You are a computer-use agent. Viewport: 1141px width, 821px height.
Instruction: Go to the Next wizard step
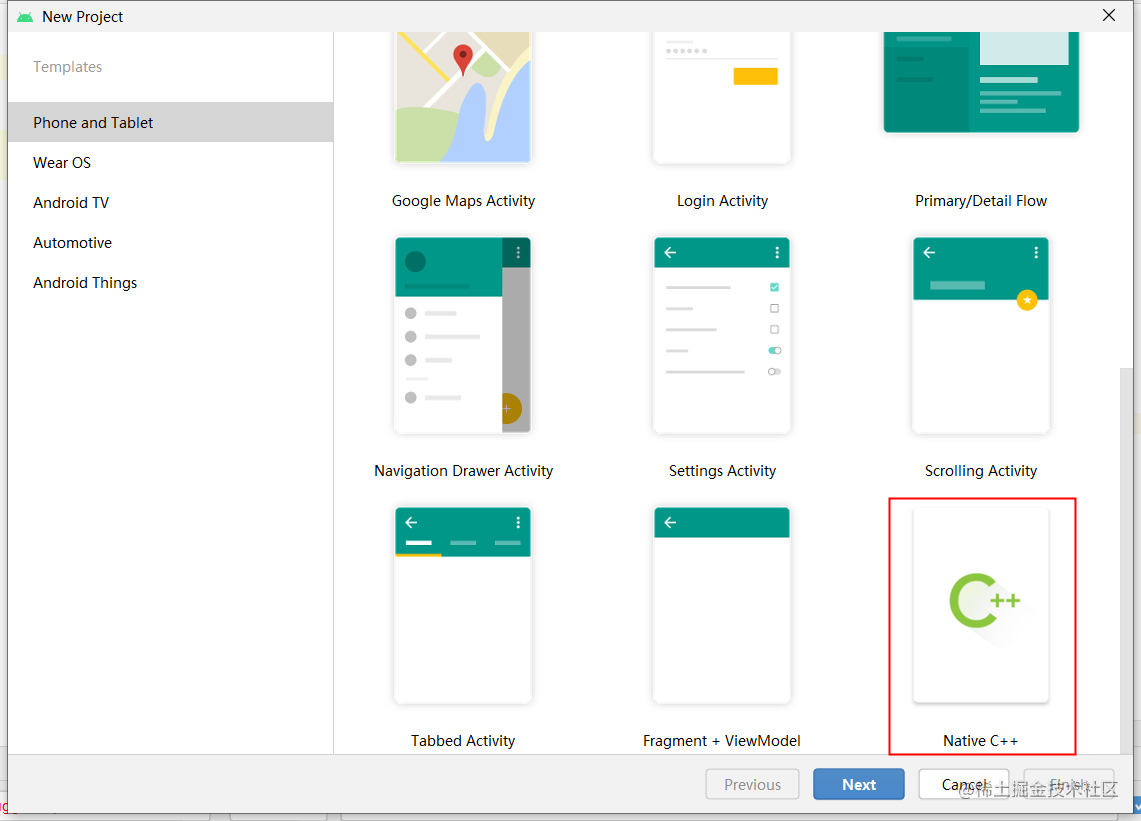[859, 785]
